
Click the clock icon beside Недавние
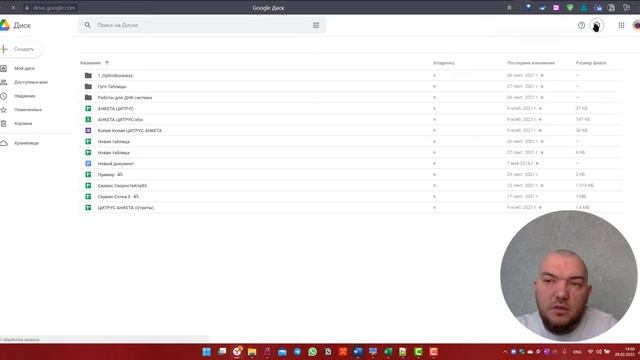click(4, 96)
